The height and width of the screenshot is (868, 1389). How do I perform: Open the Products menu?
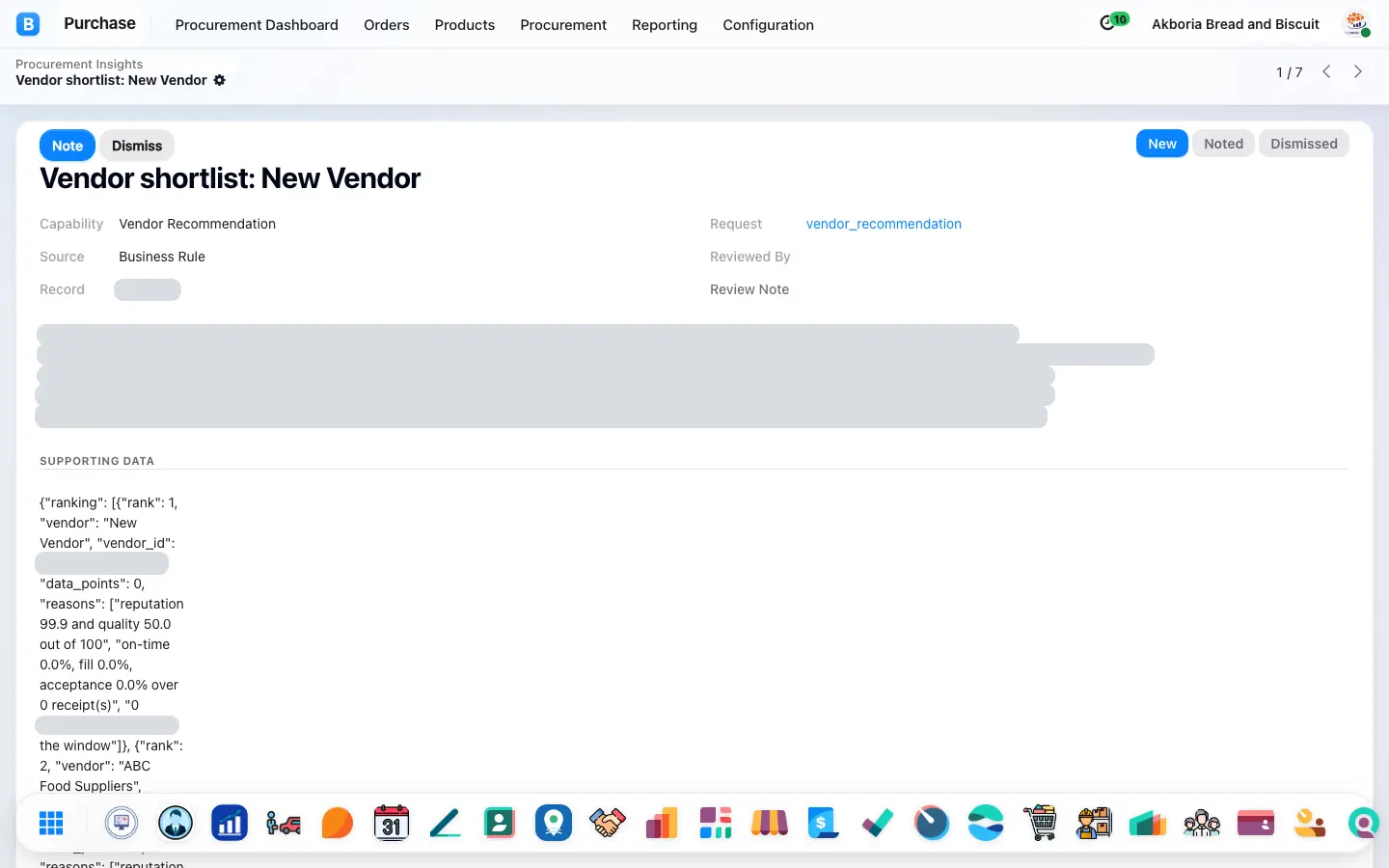click(465, 25)
